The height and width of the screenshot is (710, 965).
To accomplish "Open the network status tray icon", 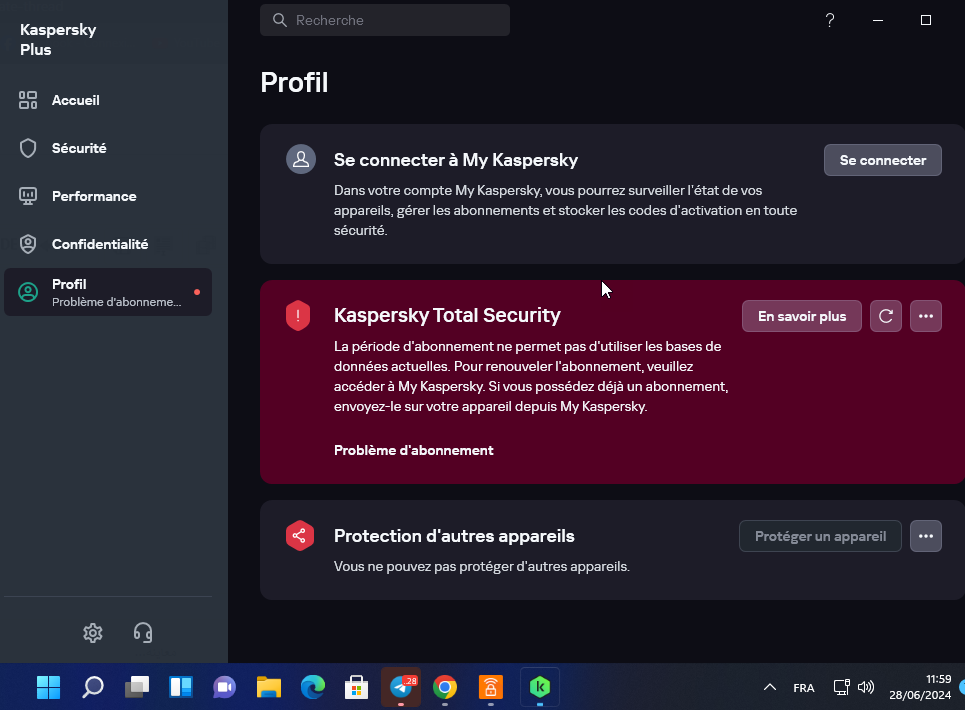I will click(841, 687).
